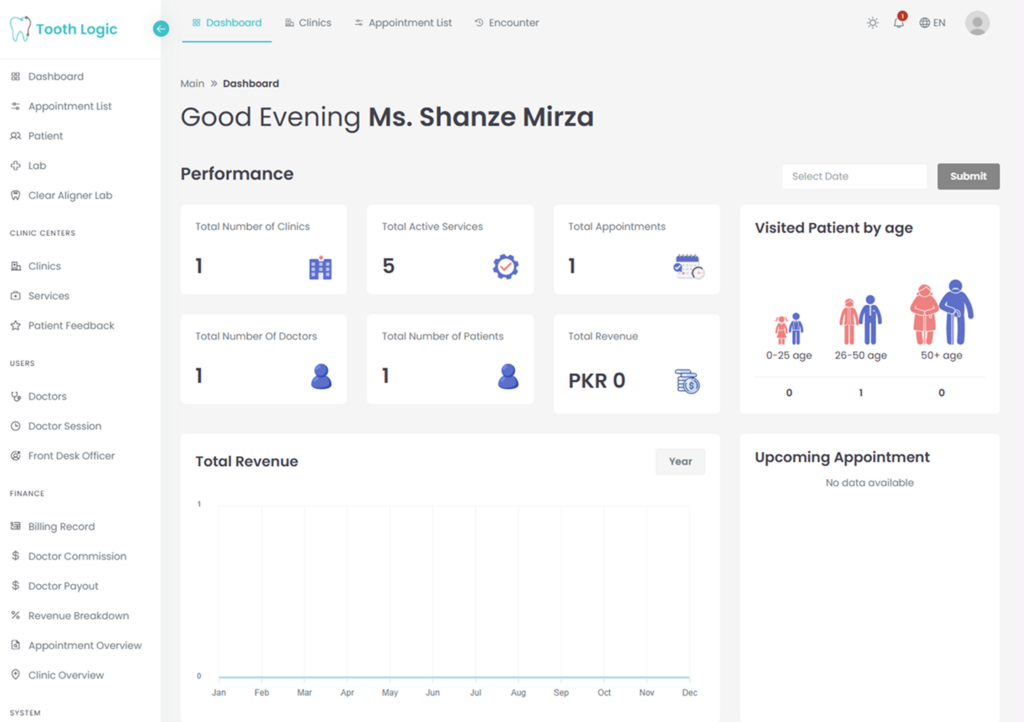Viewport: 1024px width, 722px height.
Task: Open Doctor Payout in the sidebar
Action: pyautogui.click(x=54, y=586)
